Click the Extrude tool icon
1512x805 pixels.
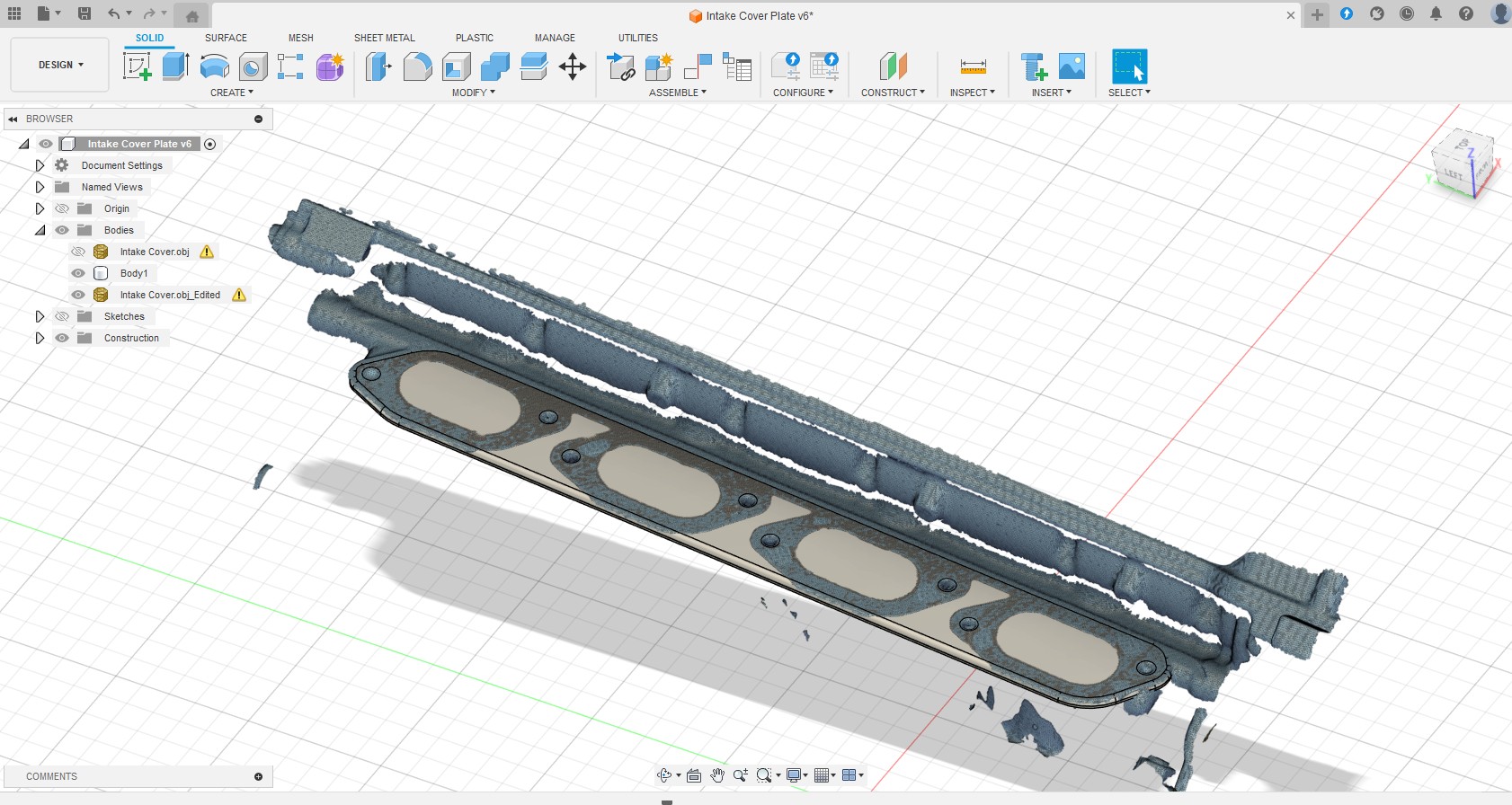click(175, 66)
